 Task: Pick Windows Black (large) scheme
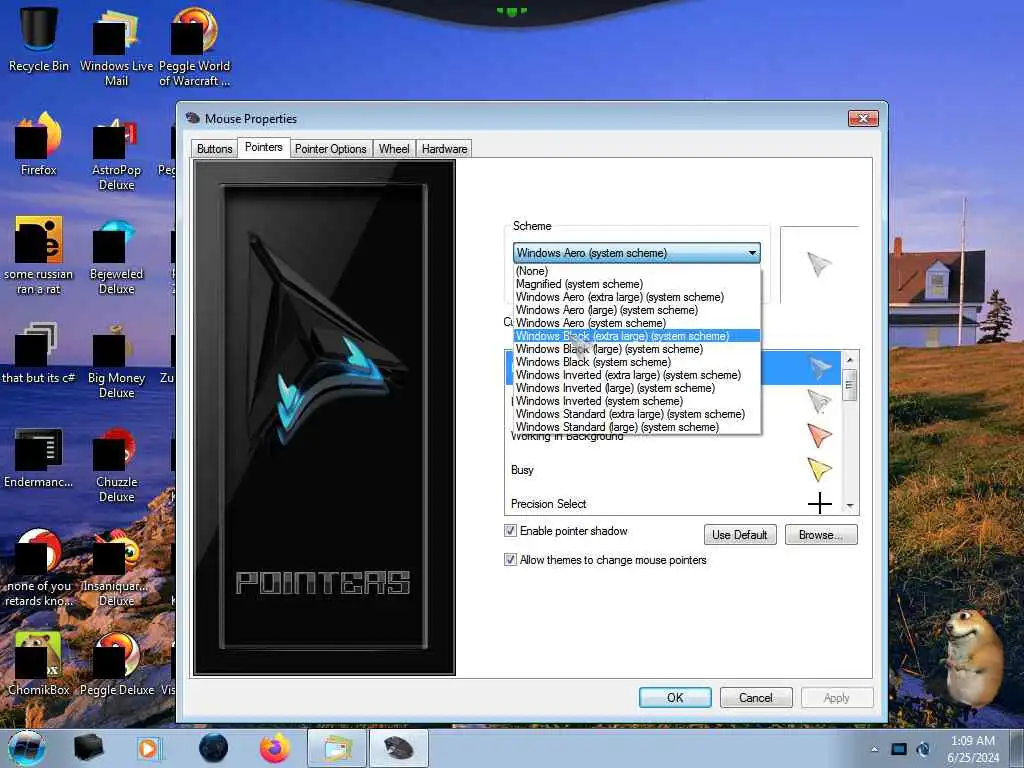637,349
